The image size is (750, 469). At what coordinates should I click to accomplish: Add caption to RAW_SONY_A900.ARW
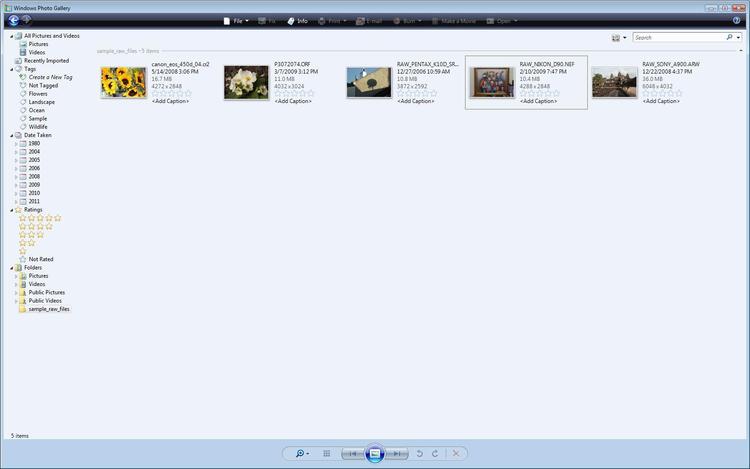661,101
